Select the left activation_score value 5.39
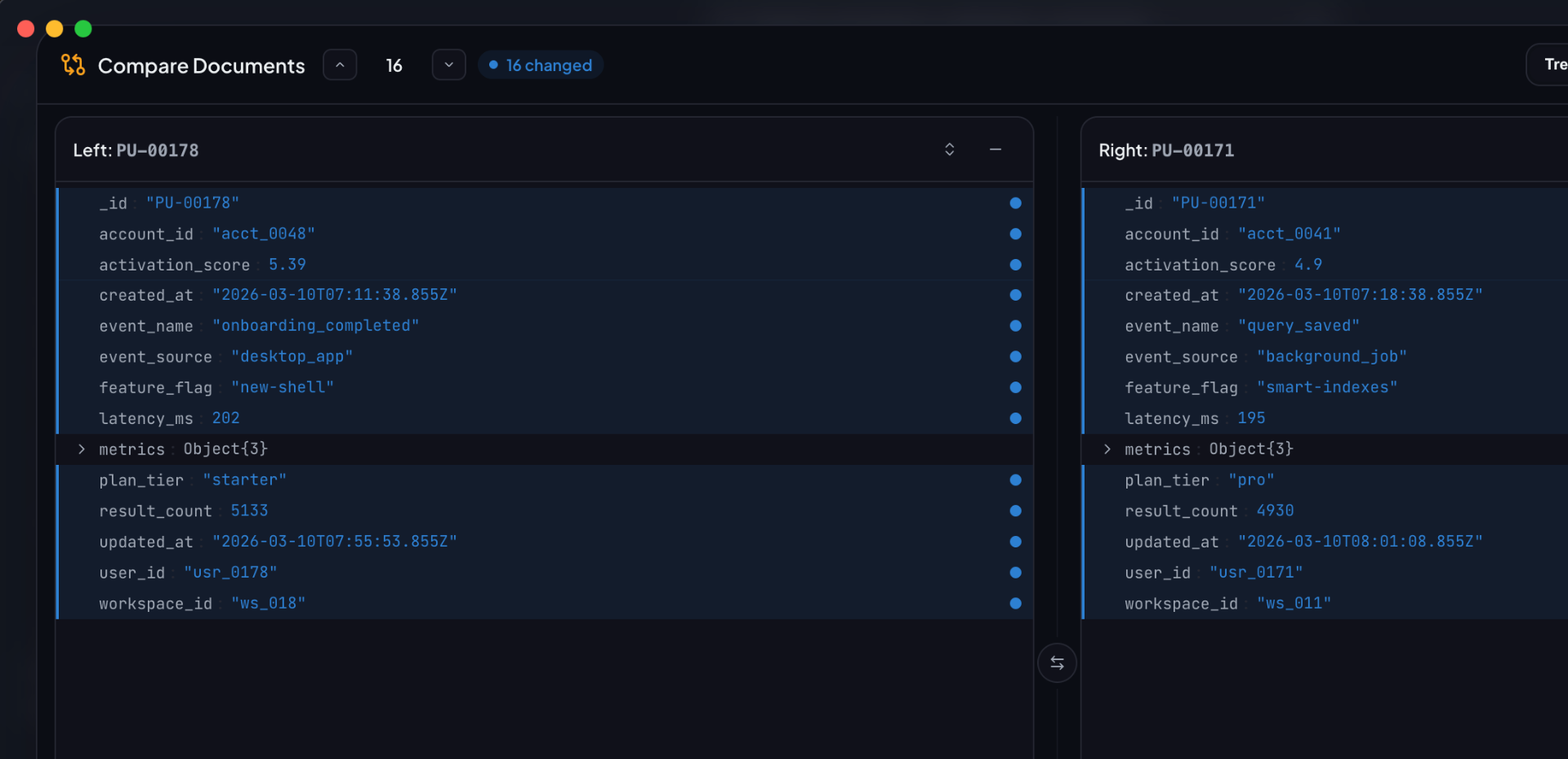The width and height of the screenshot is (1568, 759). (287, 265)
